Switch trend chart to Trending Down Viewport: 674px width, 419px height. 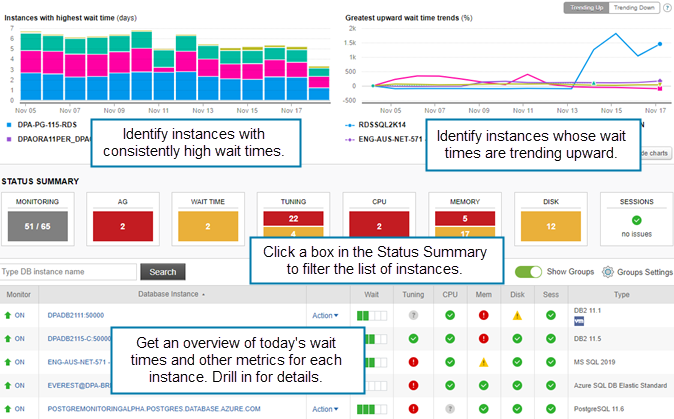point(635,7)
